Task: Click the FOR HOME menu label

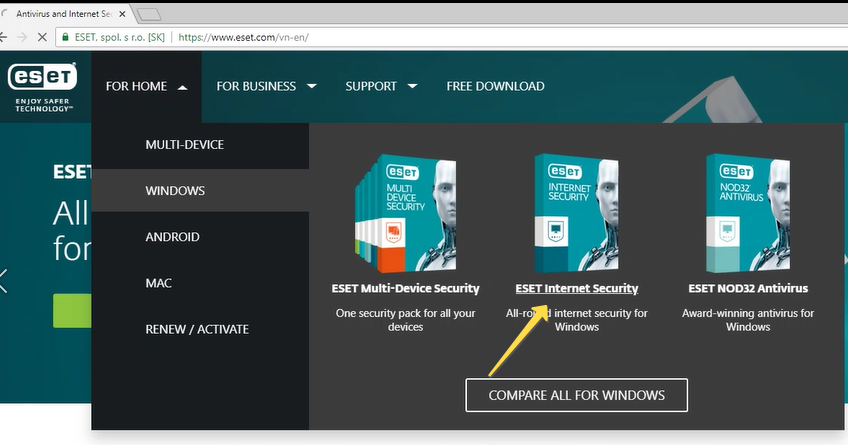Action: coord(136,86)
